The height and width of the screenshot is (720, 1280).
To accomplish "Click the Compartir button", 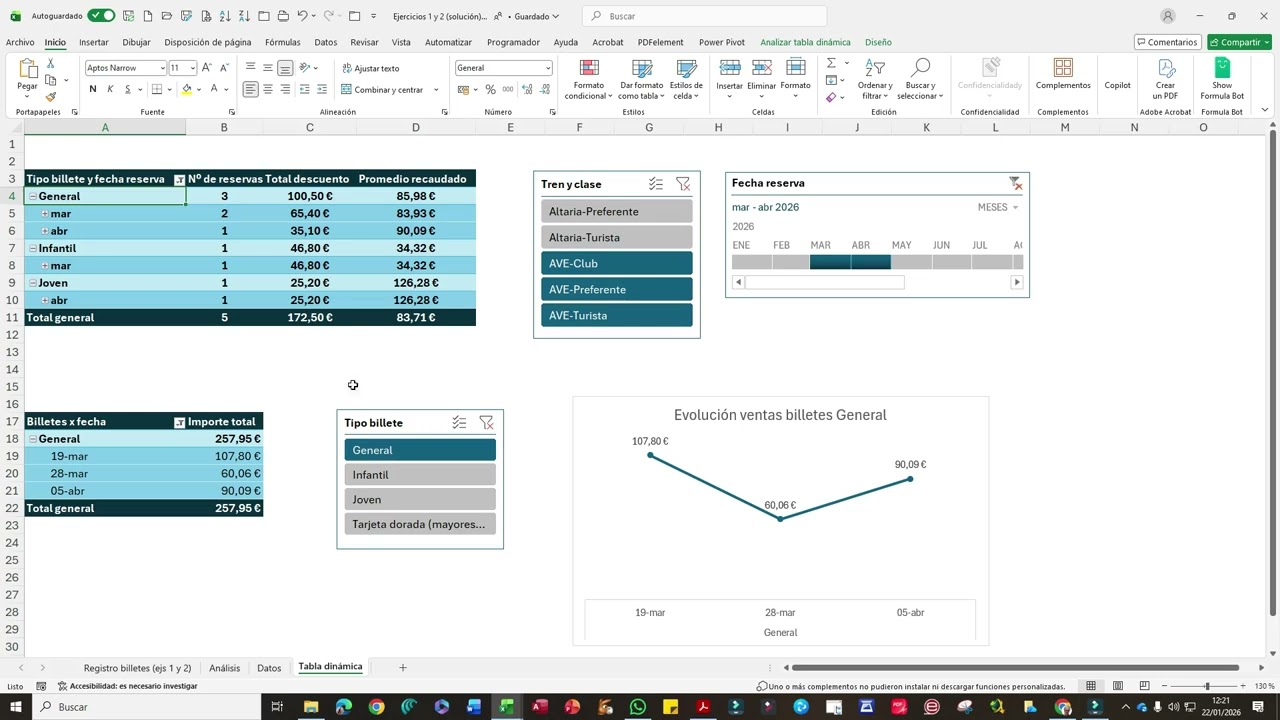I will (1239, 42).
